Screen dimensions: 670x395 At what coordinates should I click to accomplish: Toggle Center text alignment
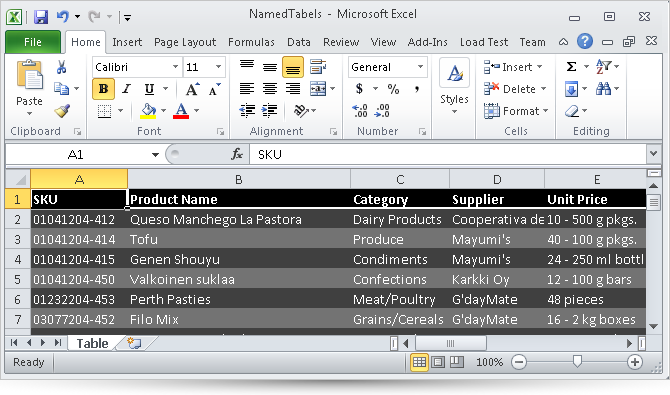[270, 89]
